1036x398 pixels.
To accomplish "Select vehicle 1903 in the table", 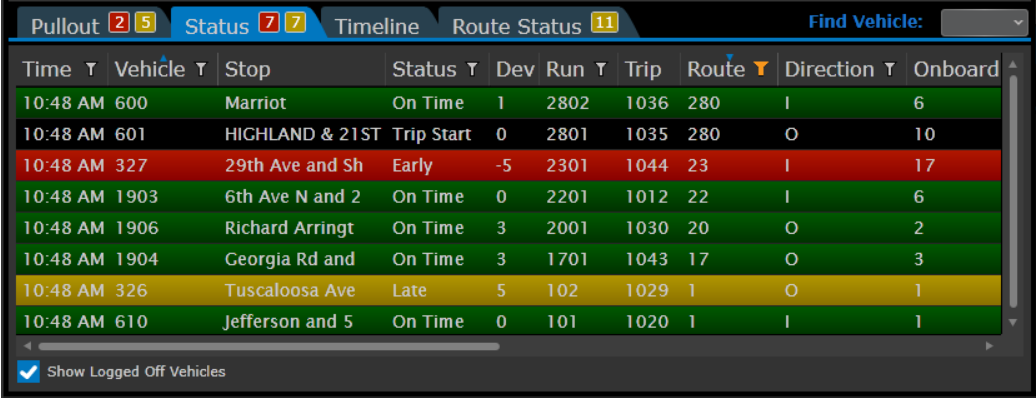I will pos(136,196).
